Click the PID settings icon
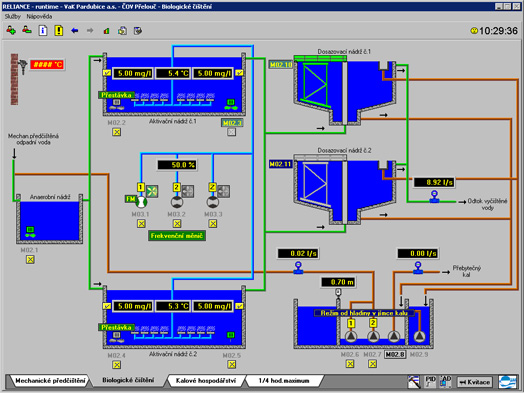The width and height of the screenshot is (524, 393). 430,381
